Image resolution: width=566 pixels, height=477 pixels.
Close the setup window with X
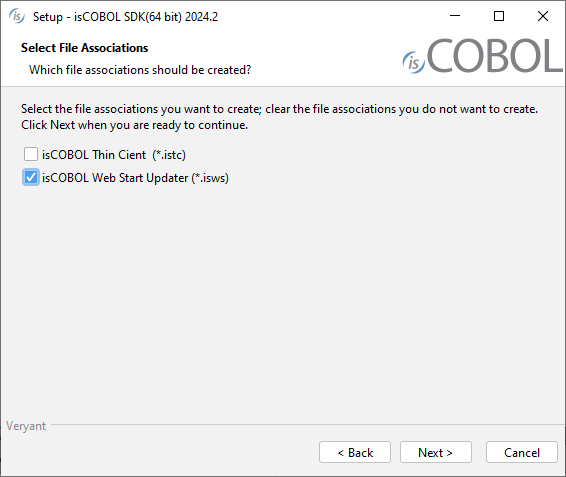543,16
